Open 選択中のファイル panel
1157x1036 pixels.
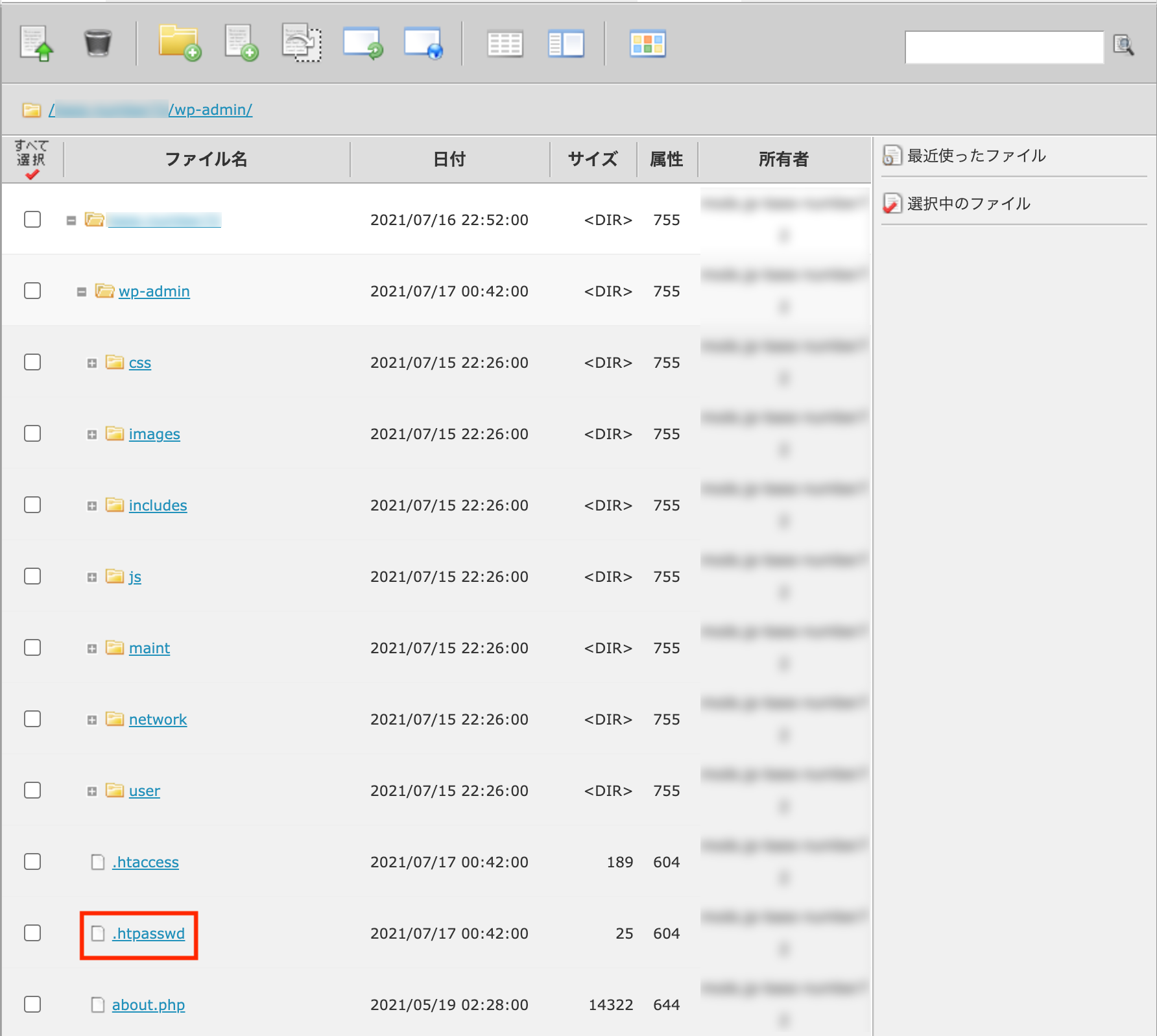[x=968, y=204]
